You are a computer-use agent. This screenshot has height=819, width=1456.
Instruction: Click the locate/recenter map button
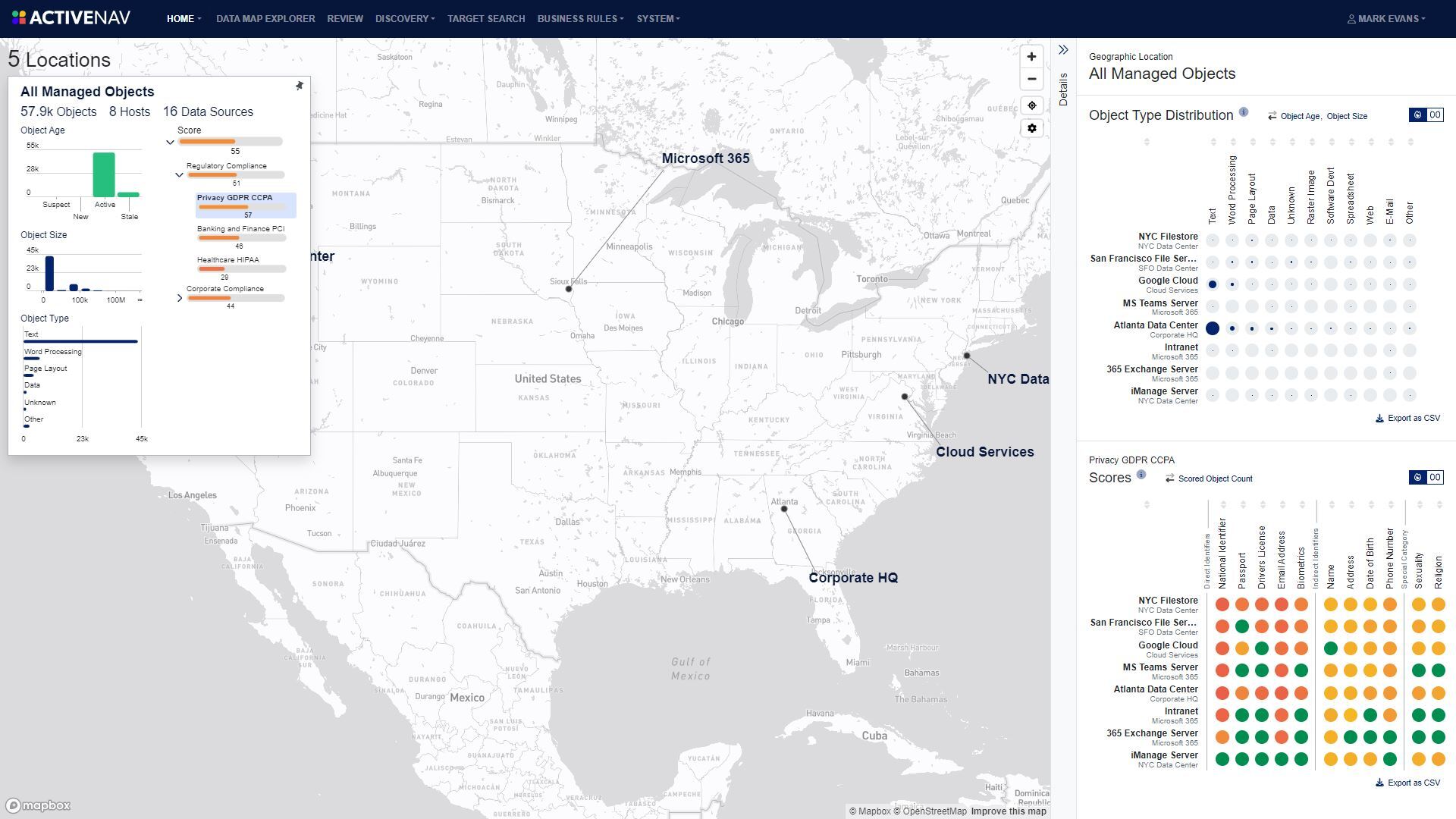click(x=1031, y=105)
